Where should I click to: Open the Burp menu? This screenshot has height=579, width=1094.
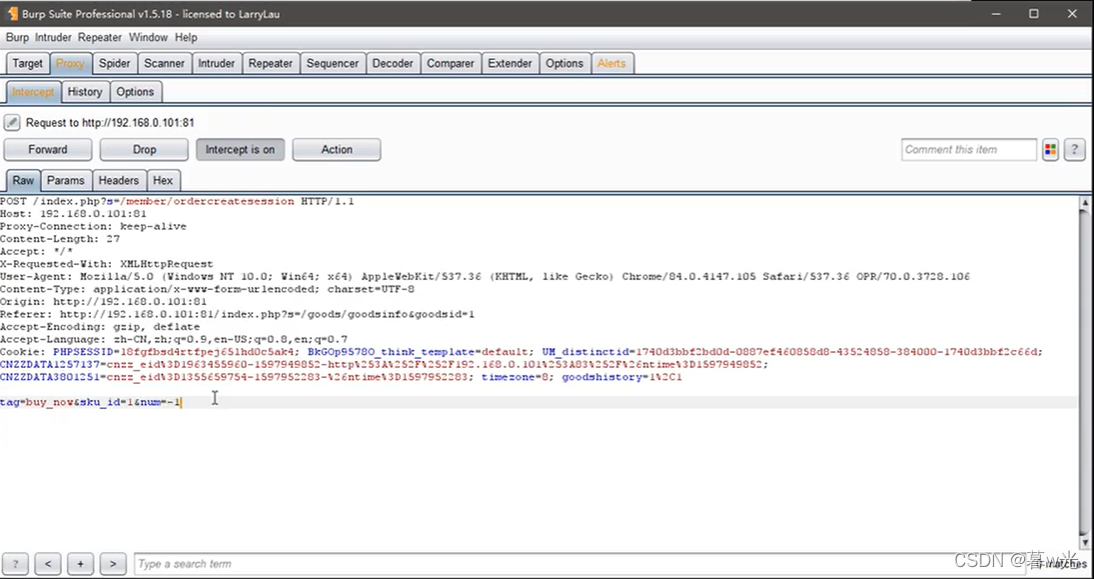pos(17,38)
